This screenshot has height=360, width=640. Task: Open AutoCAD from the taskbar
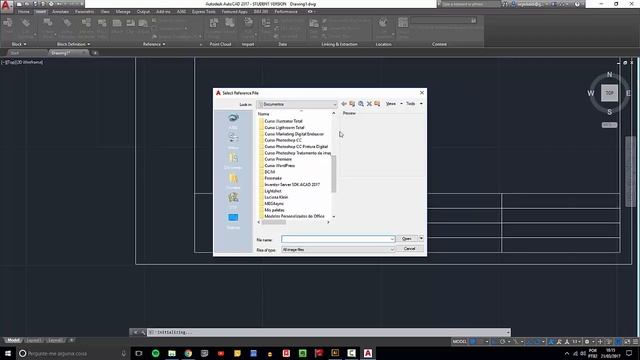tap(368, 353)
